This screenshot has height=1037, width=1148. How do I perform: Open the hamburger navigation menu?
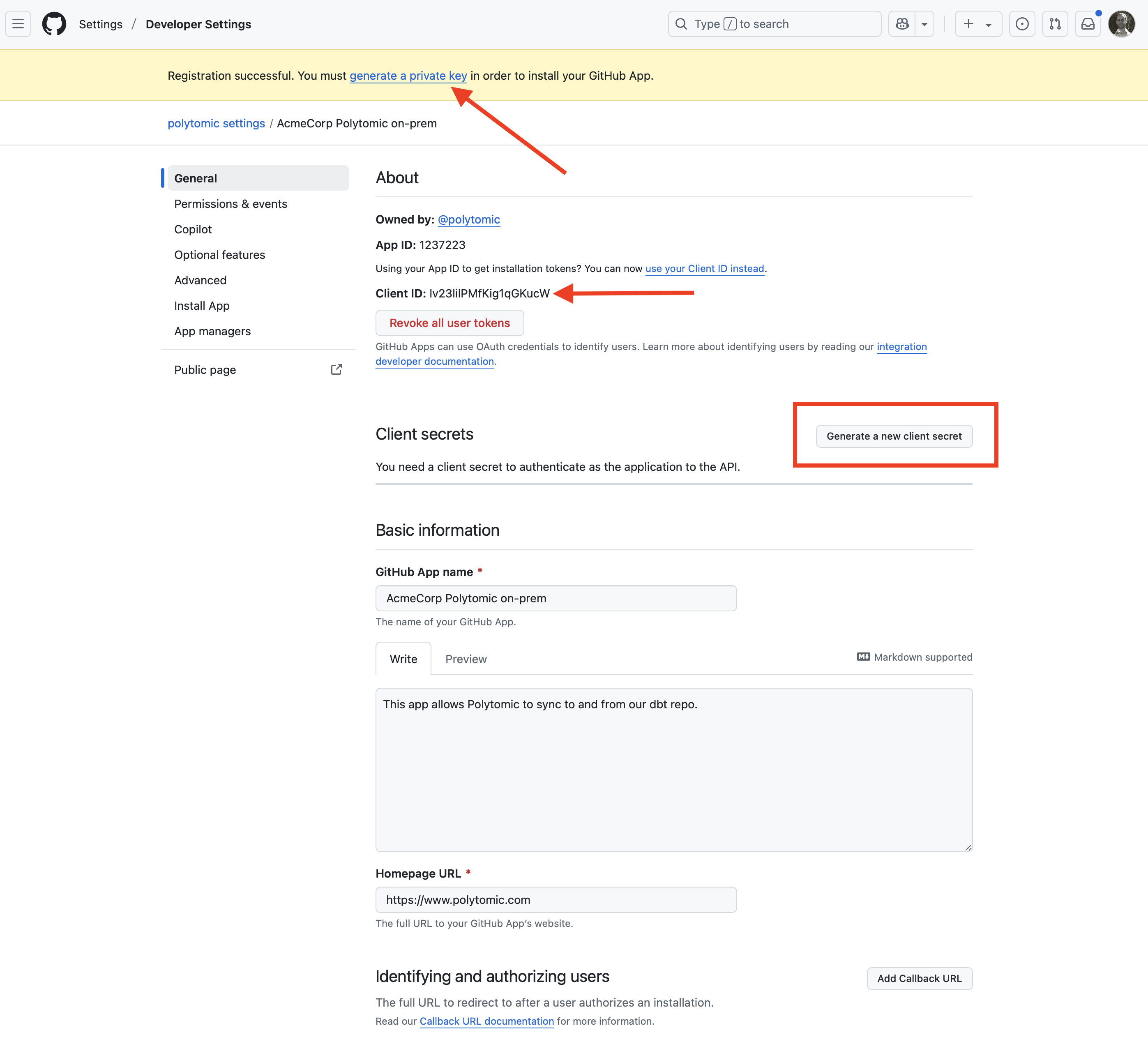[18, 24]
